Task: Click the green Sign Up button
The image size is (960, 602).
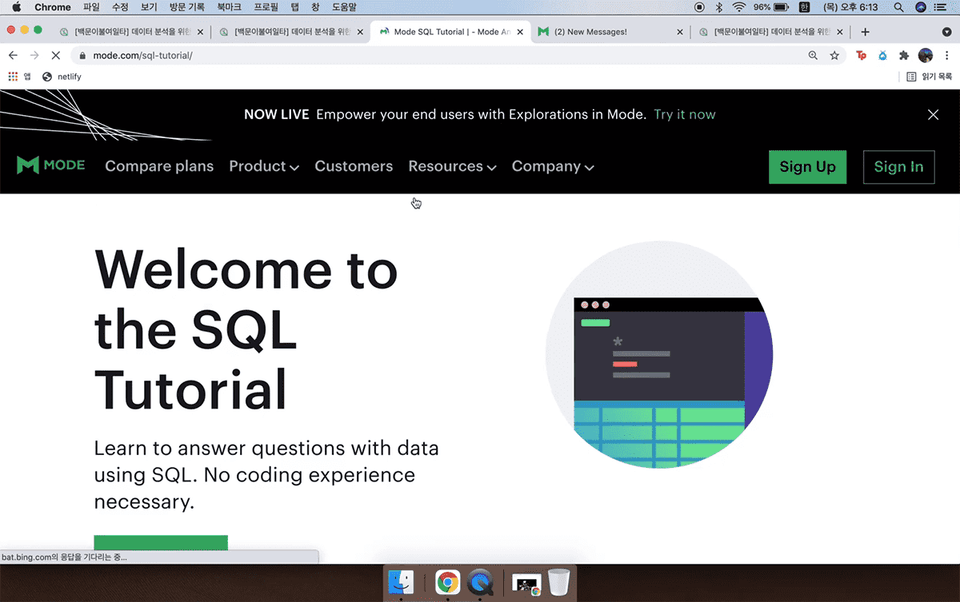Action: [808, 167]
